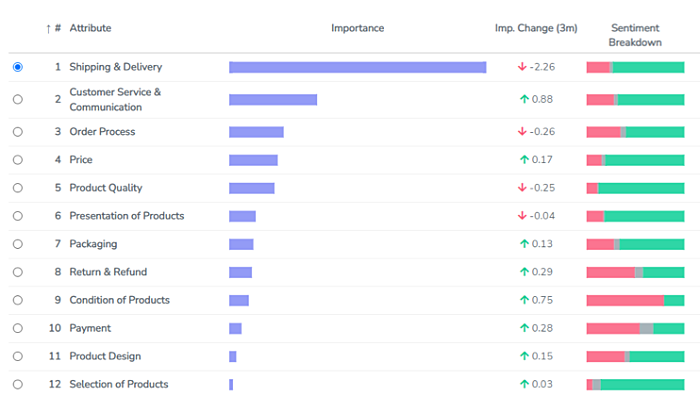This screenshot has width=700, height=396.
Task: Click the Attribute column header
Action: 90,28
